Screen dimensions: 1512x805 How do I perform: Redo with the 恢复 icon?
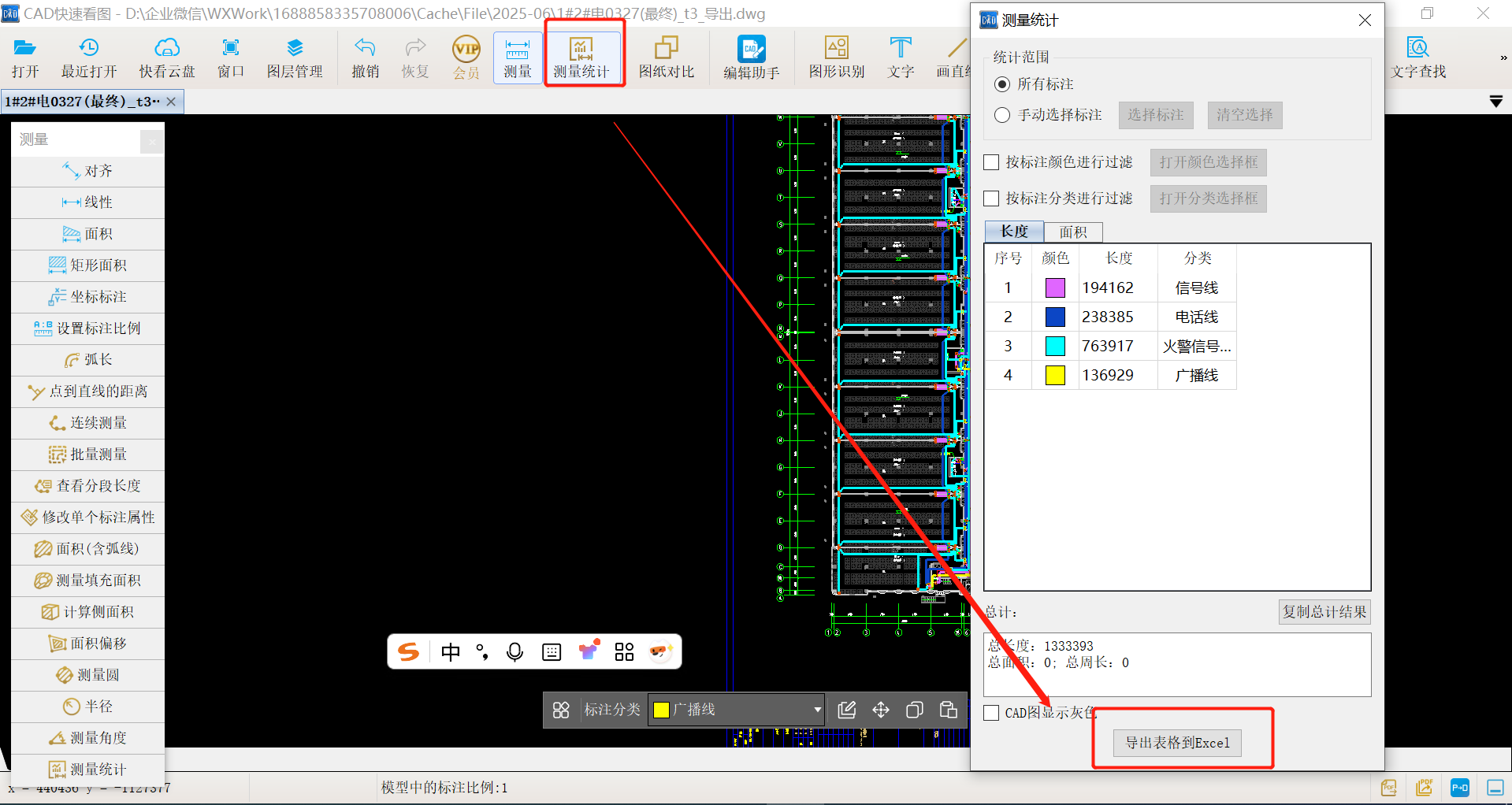(415, 58)
